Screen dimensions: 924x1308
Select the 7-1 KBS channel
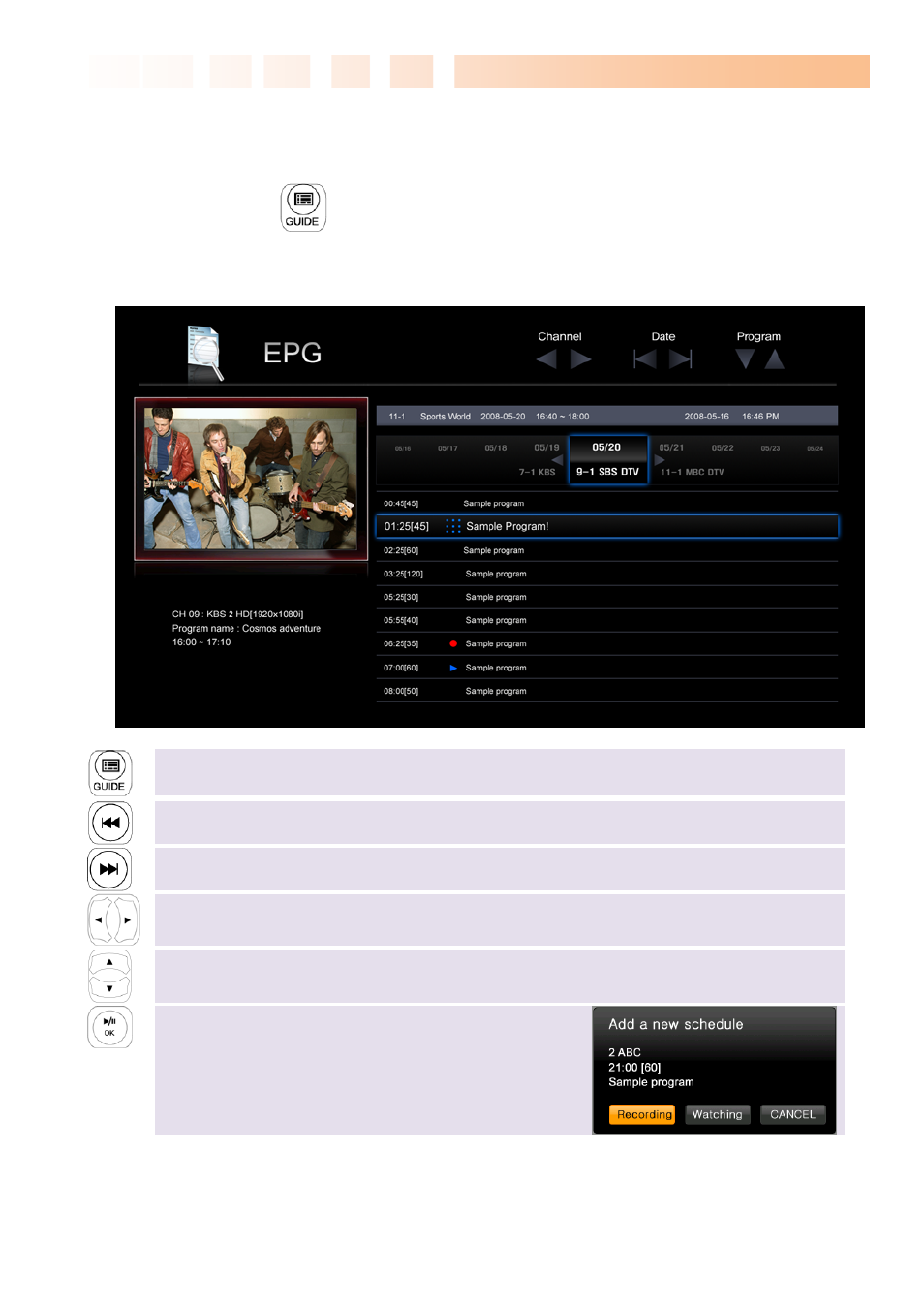click(537, 472)
